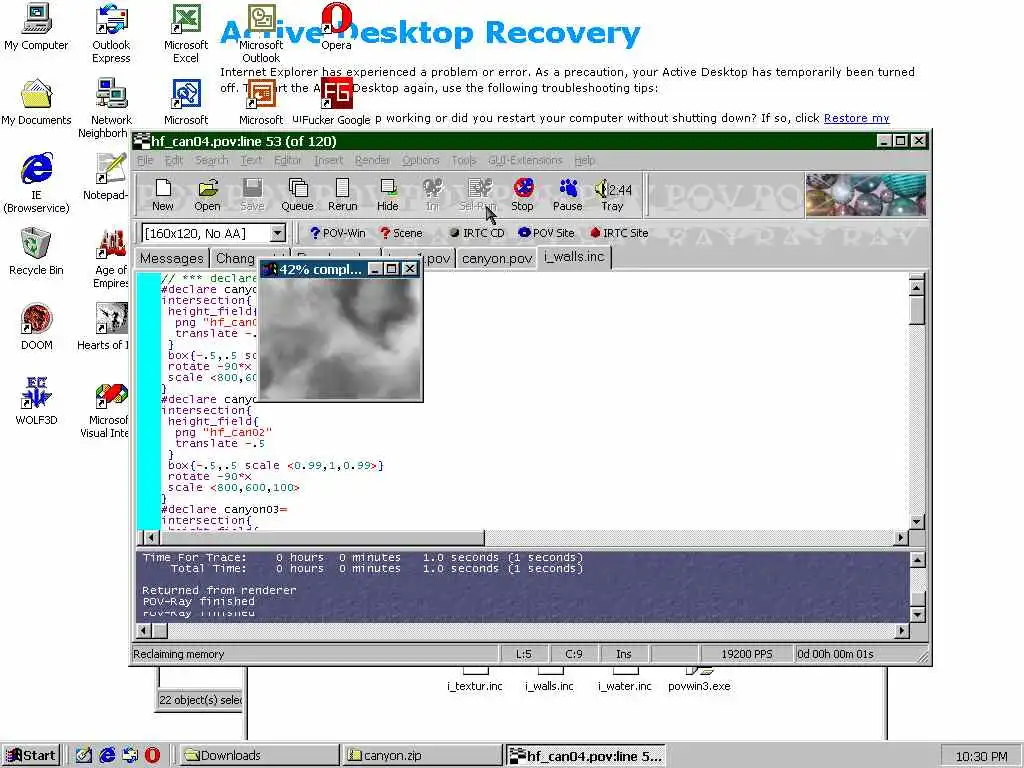Click the 19200 PPS status bar entry
This screenshot has width=1024, height=768.
point(746,654)
